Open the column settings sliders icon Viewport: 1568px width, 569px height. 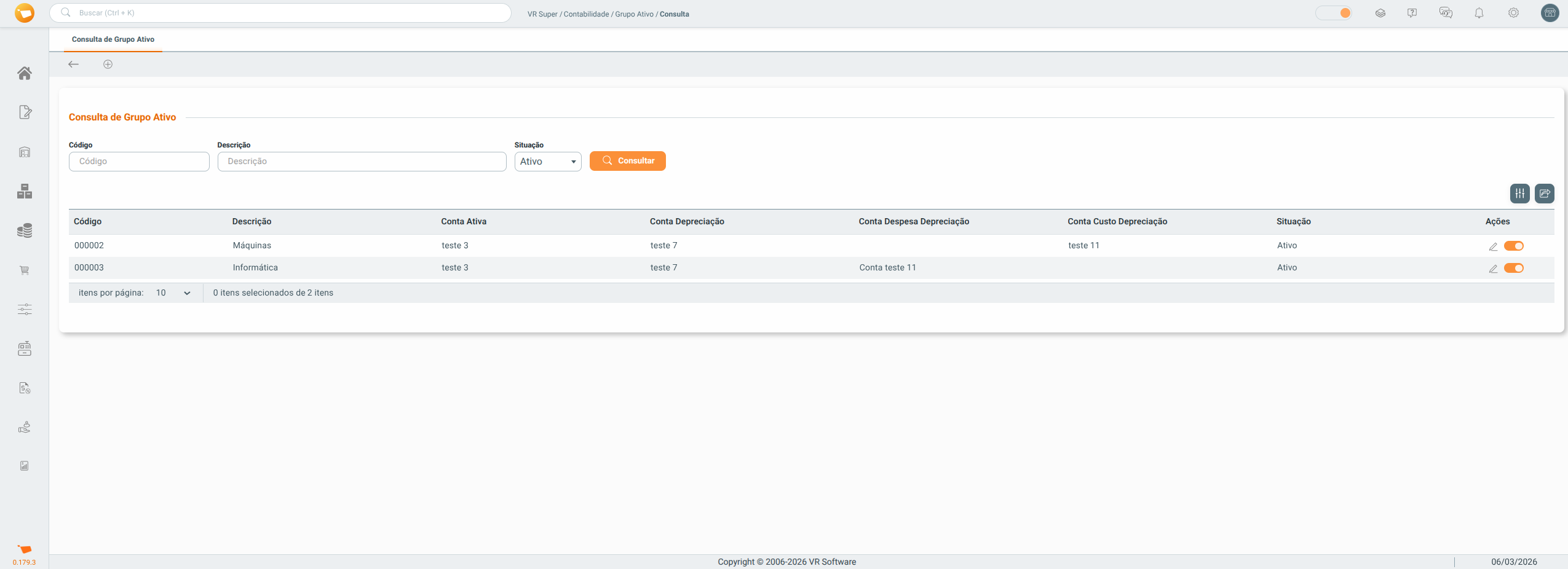(1519, 194)
